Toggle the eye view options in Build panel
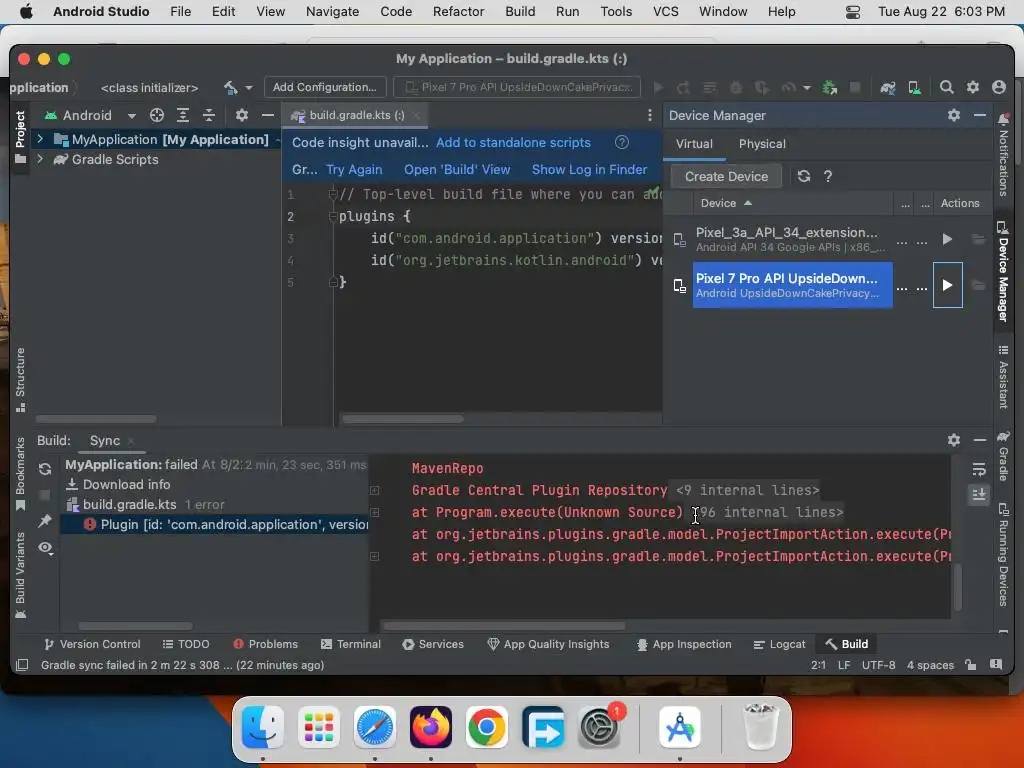This screenshot has width=1024, height=768. click(44, 547)
